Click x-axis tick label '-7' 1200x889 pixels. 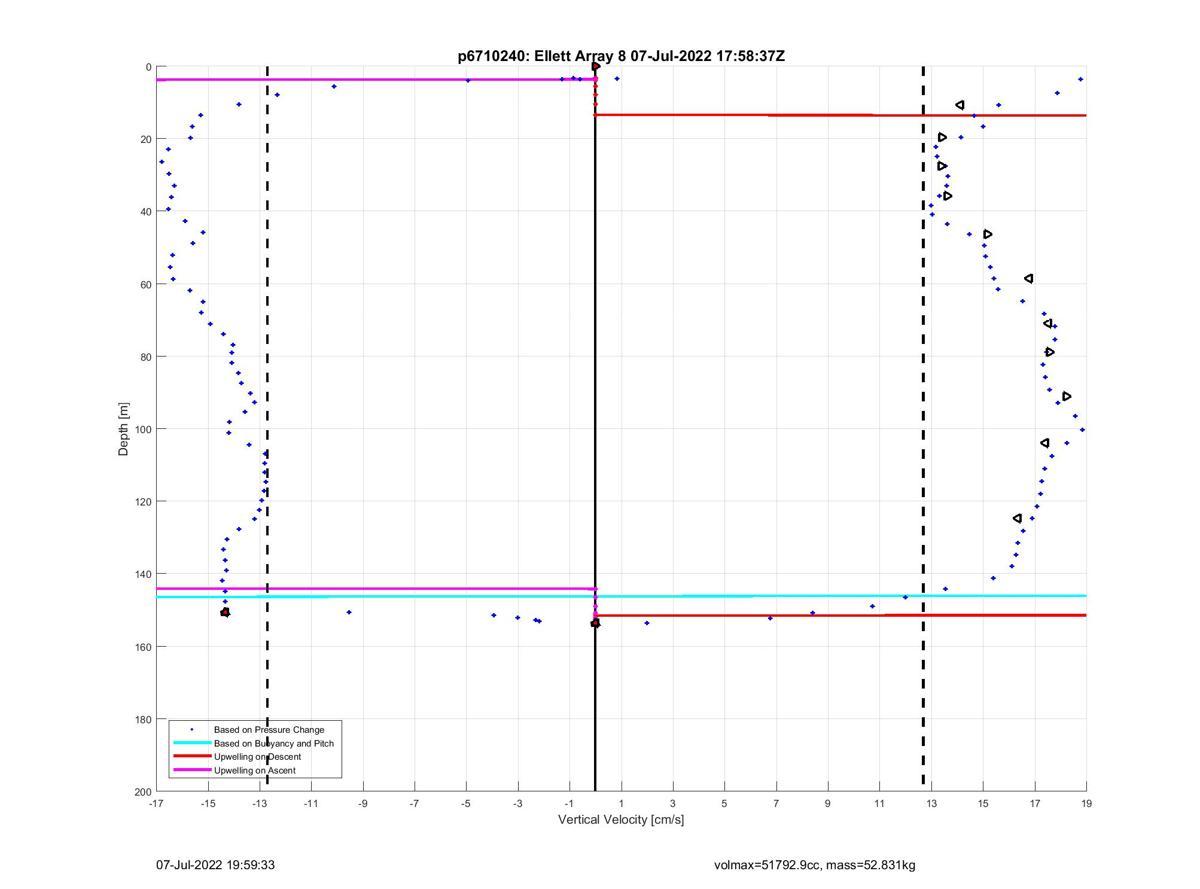415,804
